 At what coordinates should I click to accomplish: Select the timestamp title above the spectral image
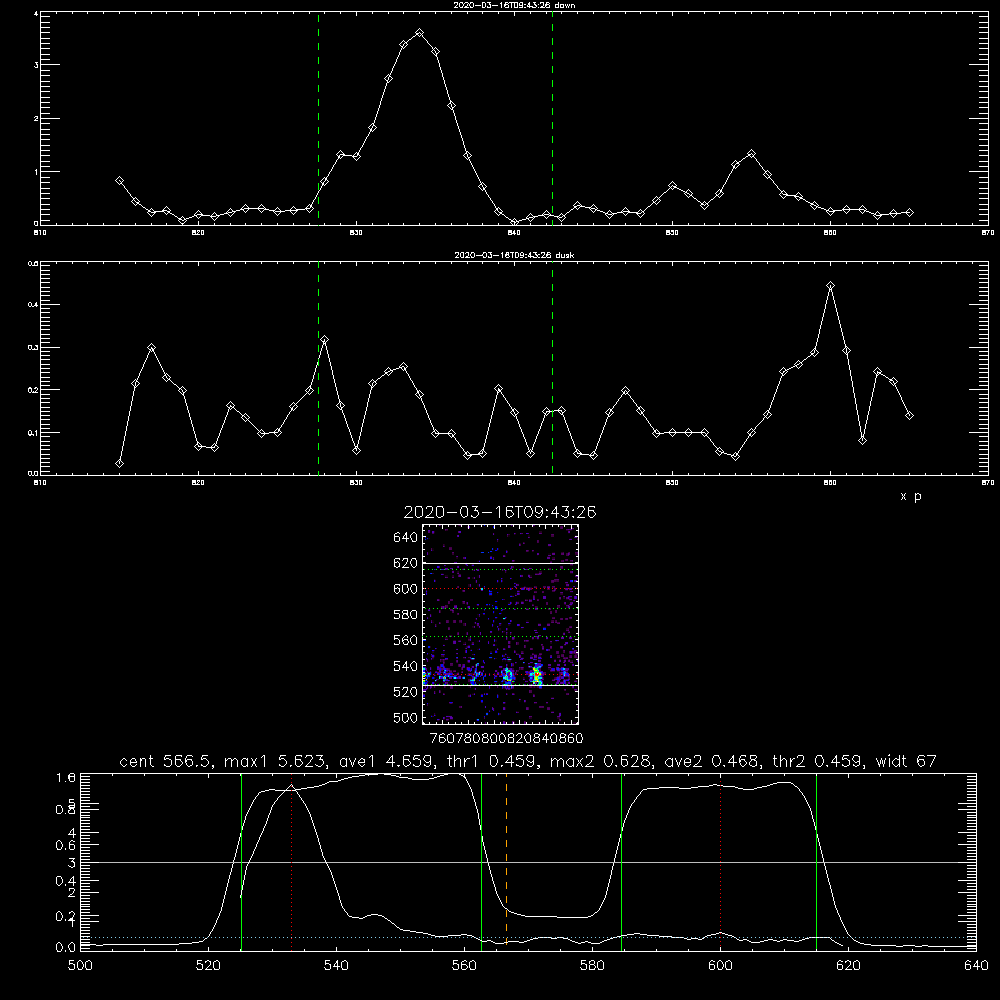[500, 513]
